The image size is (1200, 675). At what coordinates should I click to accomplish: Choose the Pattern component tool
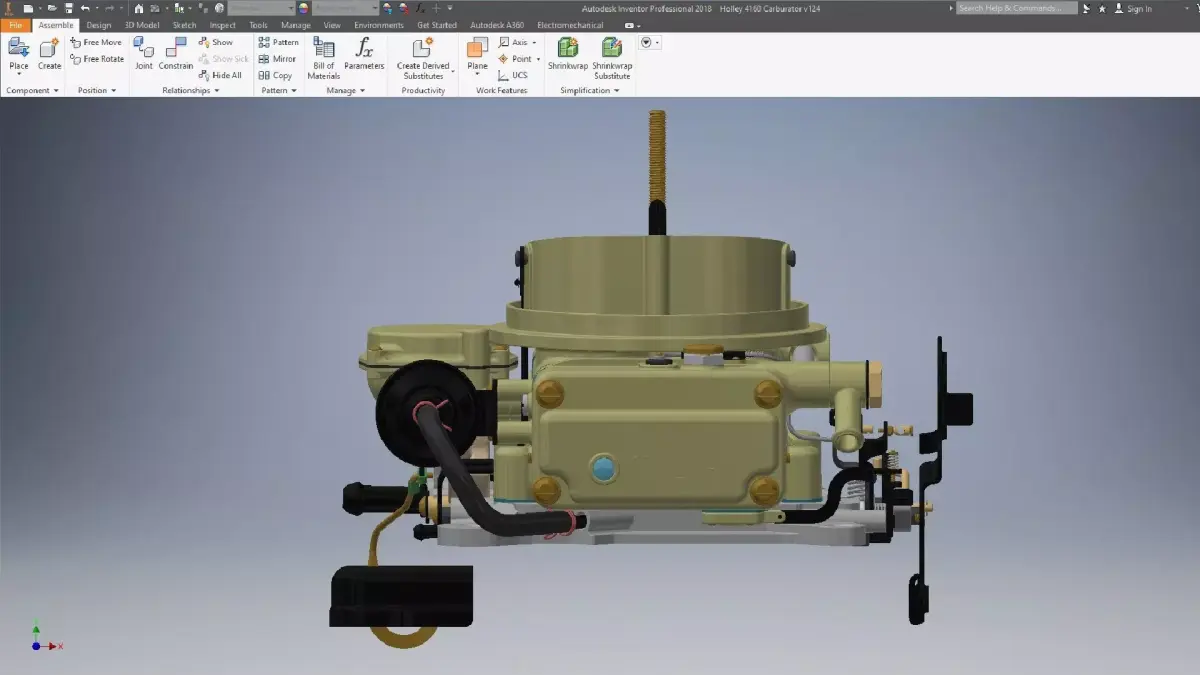point(278,43)
